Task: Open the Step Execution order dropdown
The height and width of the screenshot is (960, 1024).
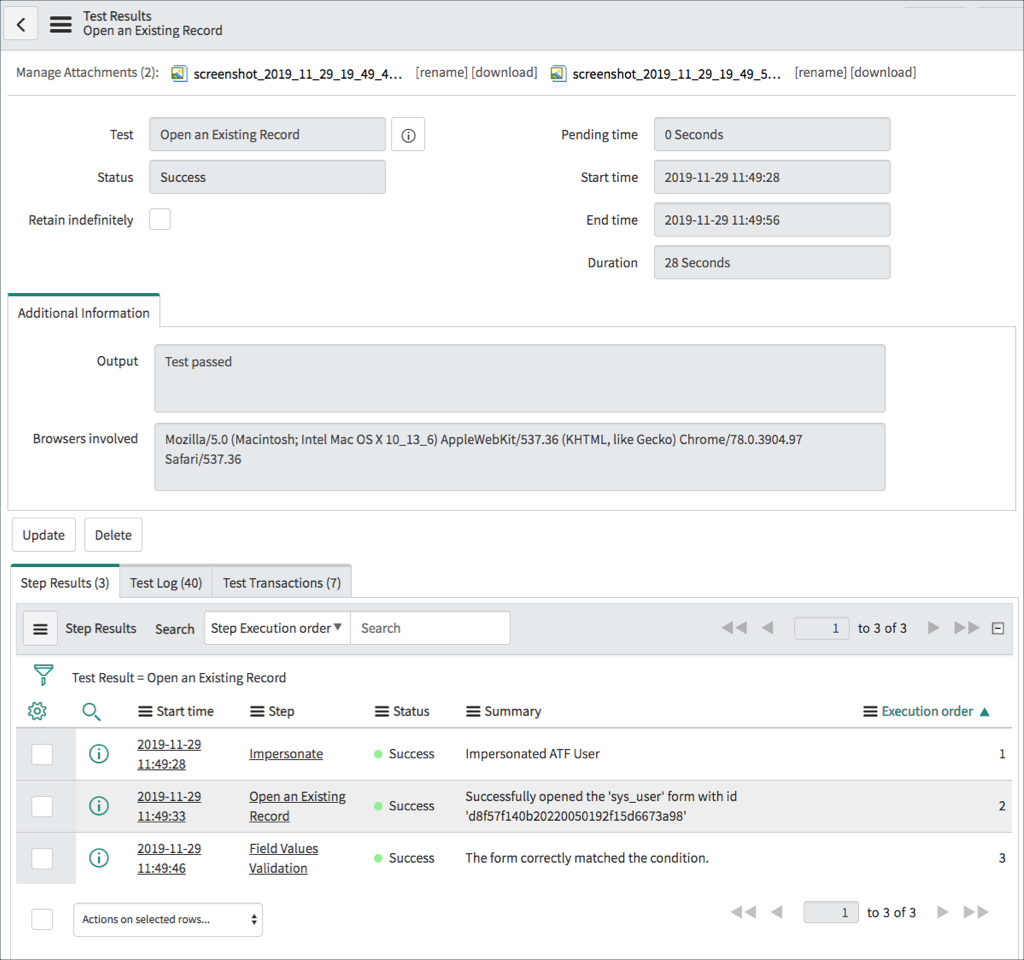Action: click(x=276, y=627)
